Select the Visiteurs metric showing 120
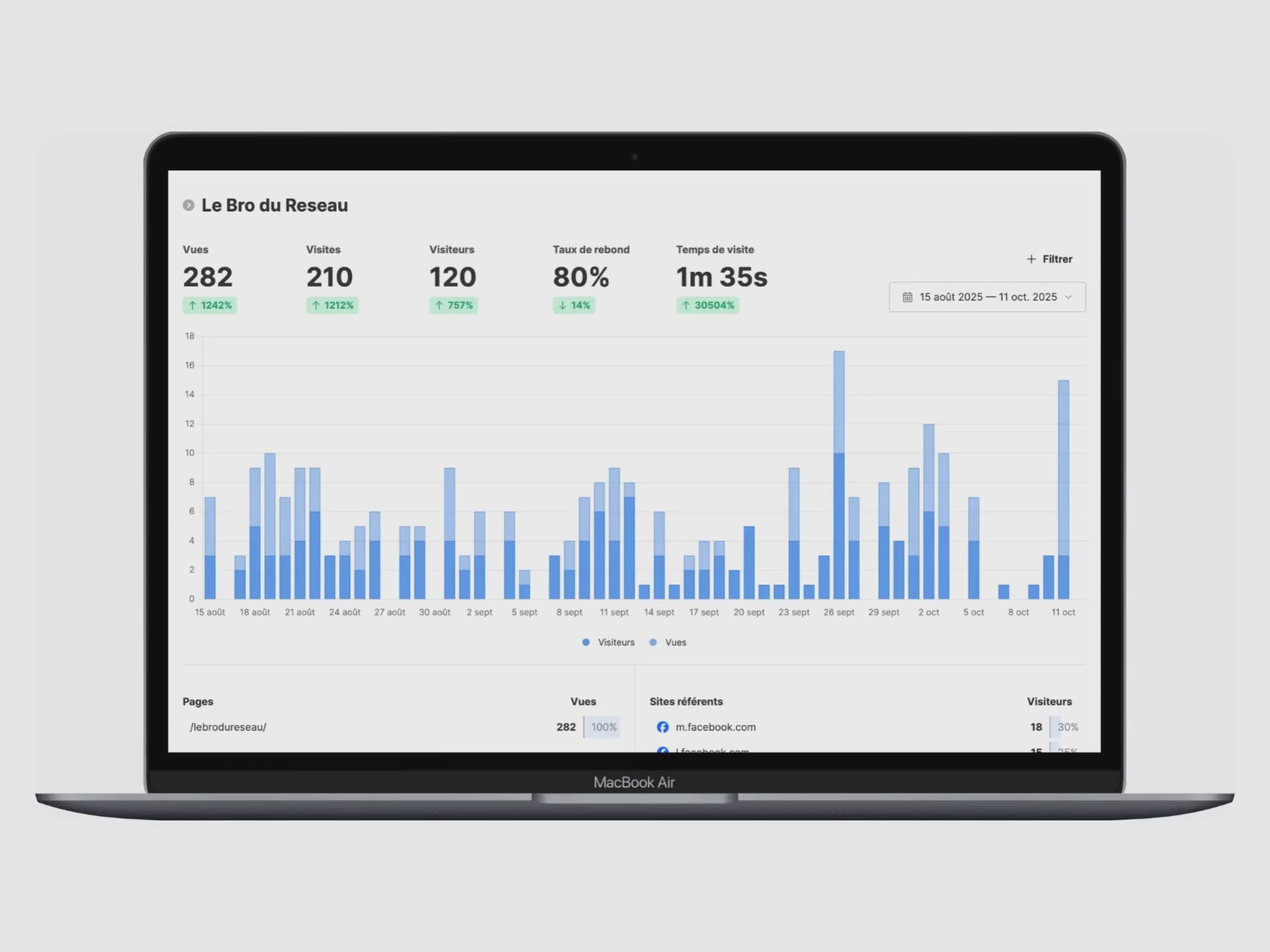Image resolution: width=1270 pixels, height=952 pixels. [x=452, y=277]
